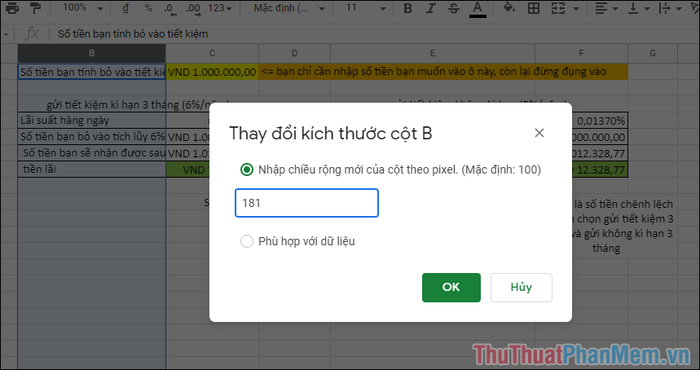Open the fill color bucket
The width and height of the screenshot is (700, 370).
tap(509, 8)
